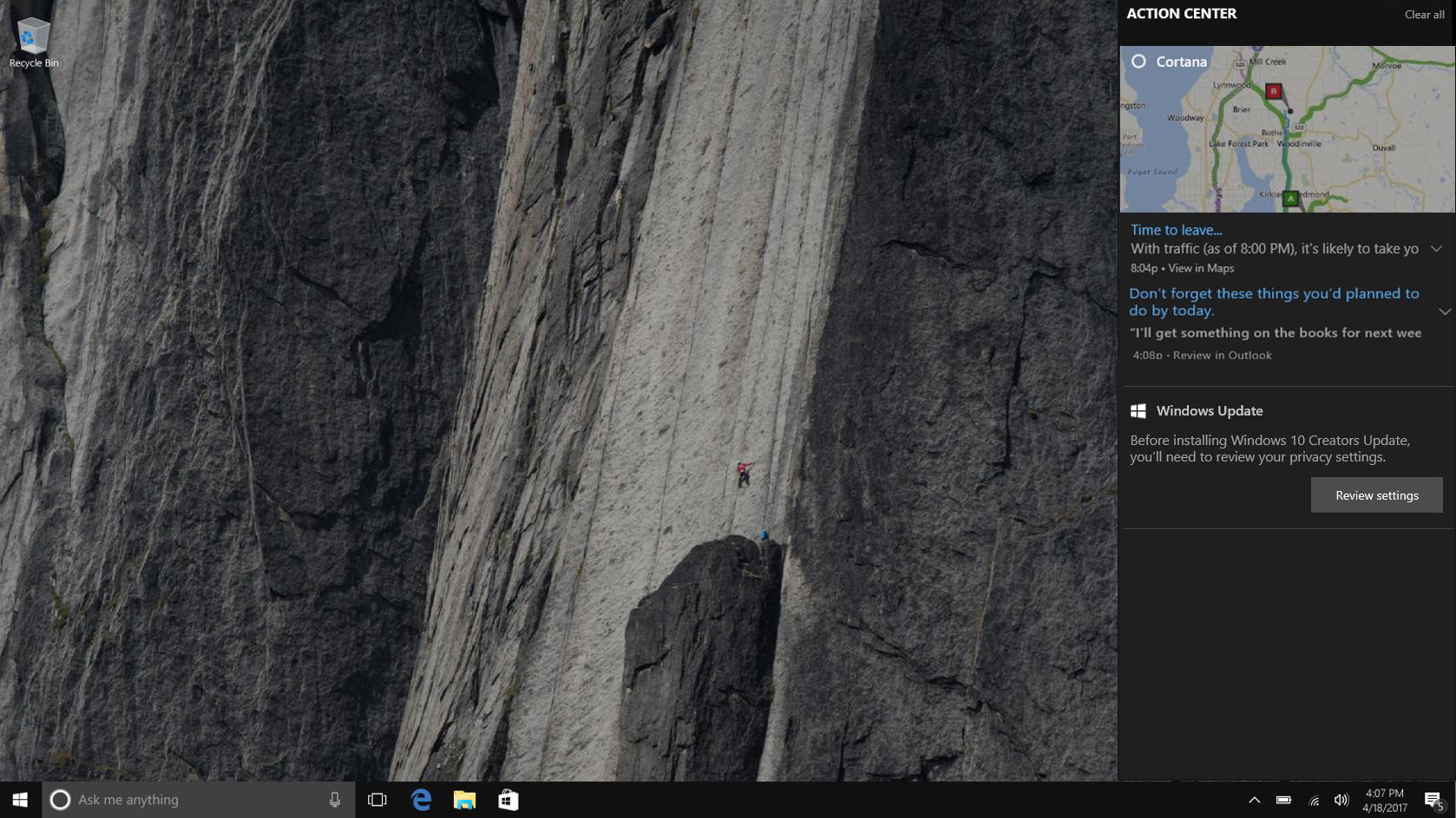This screenshot has width=1456, height=818.
Task: Open the Windows Start menu
Action: (20, 800)
